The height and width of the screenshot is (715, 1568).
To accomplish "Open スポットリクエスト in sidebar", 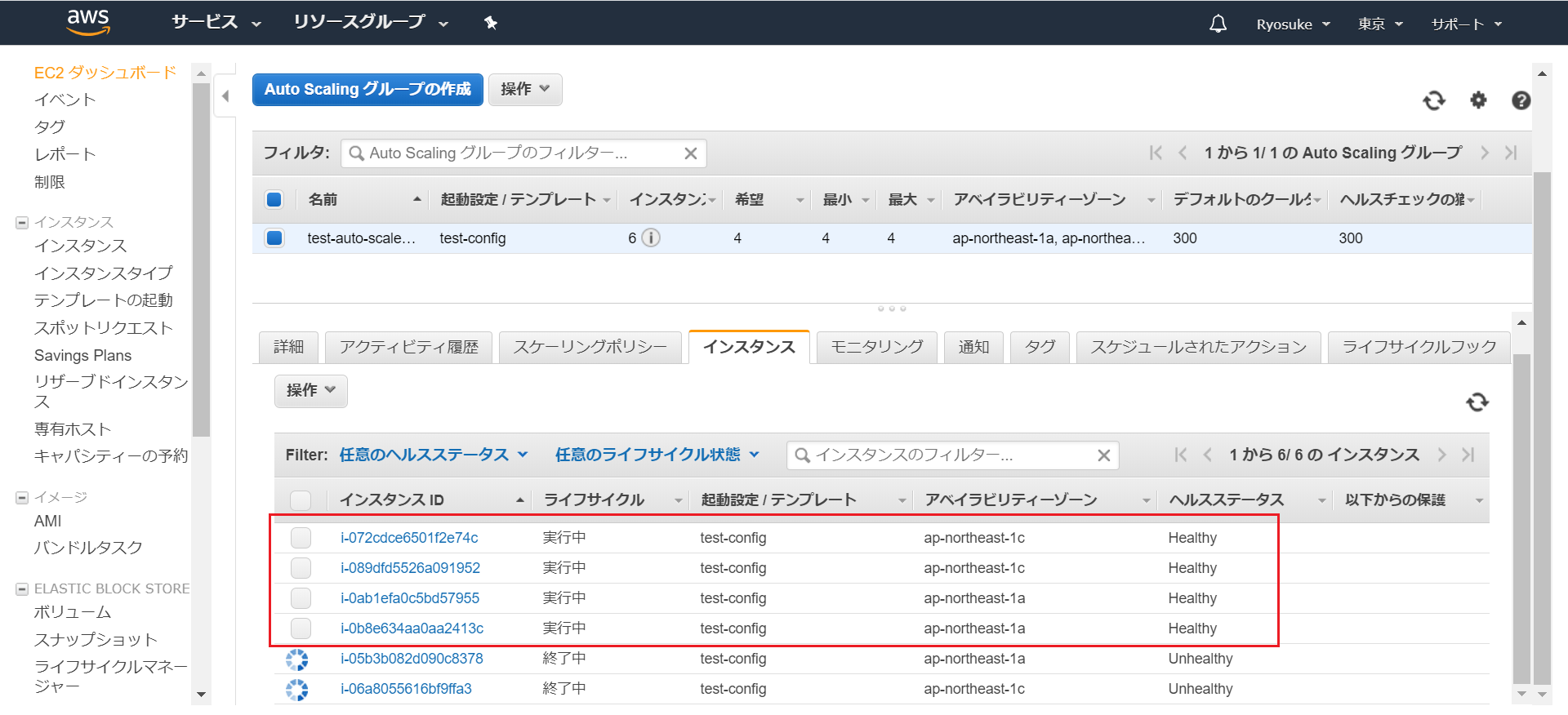I will 104,328.
